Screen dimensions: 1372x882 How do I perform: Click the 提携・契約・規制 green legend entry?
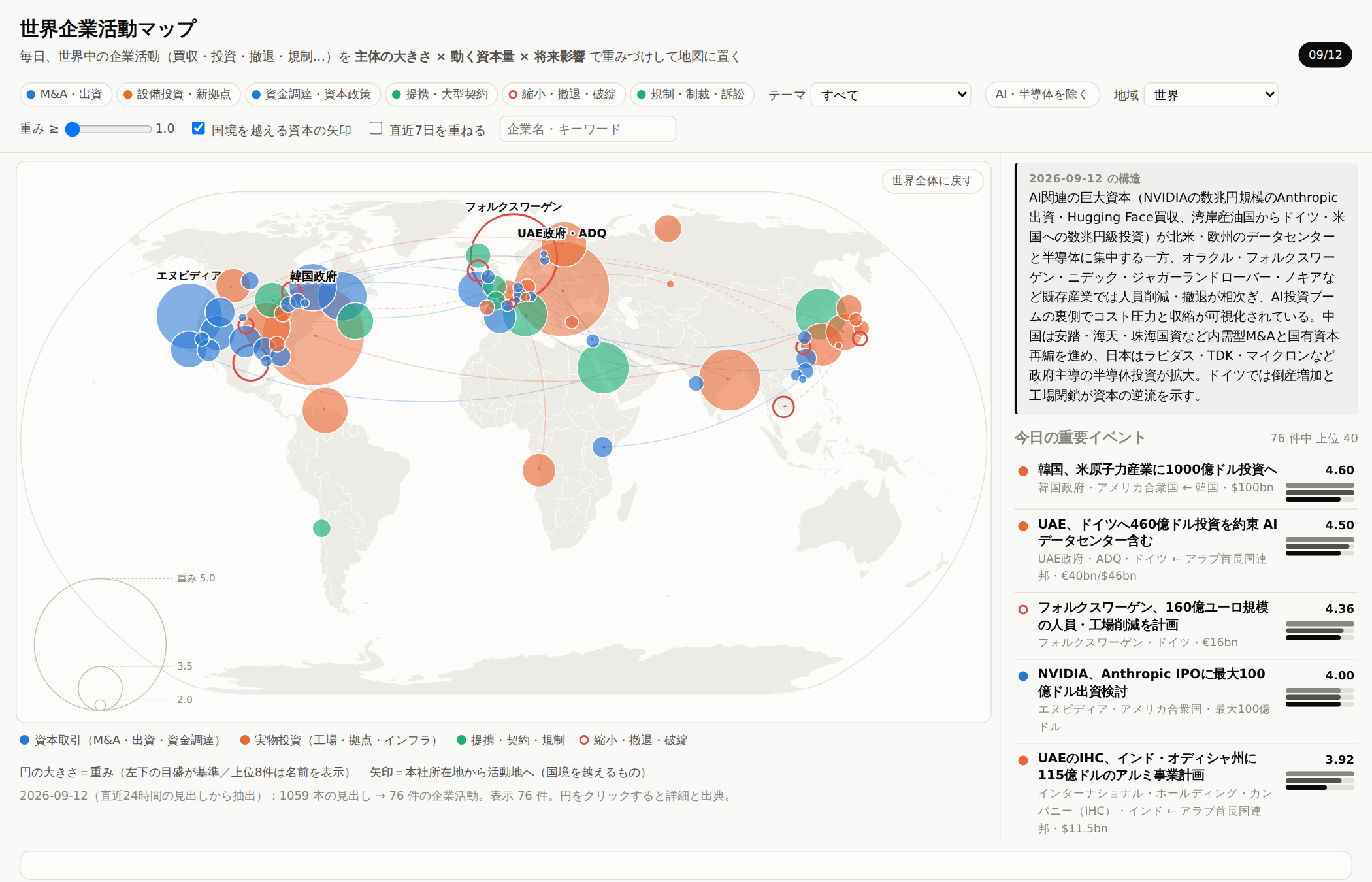(511, 740)
